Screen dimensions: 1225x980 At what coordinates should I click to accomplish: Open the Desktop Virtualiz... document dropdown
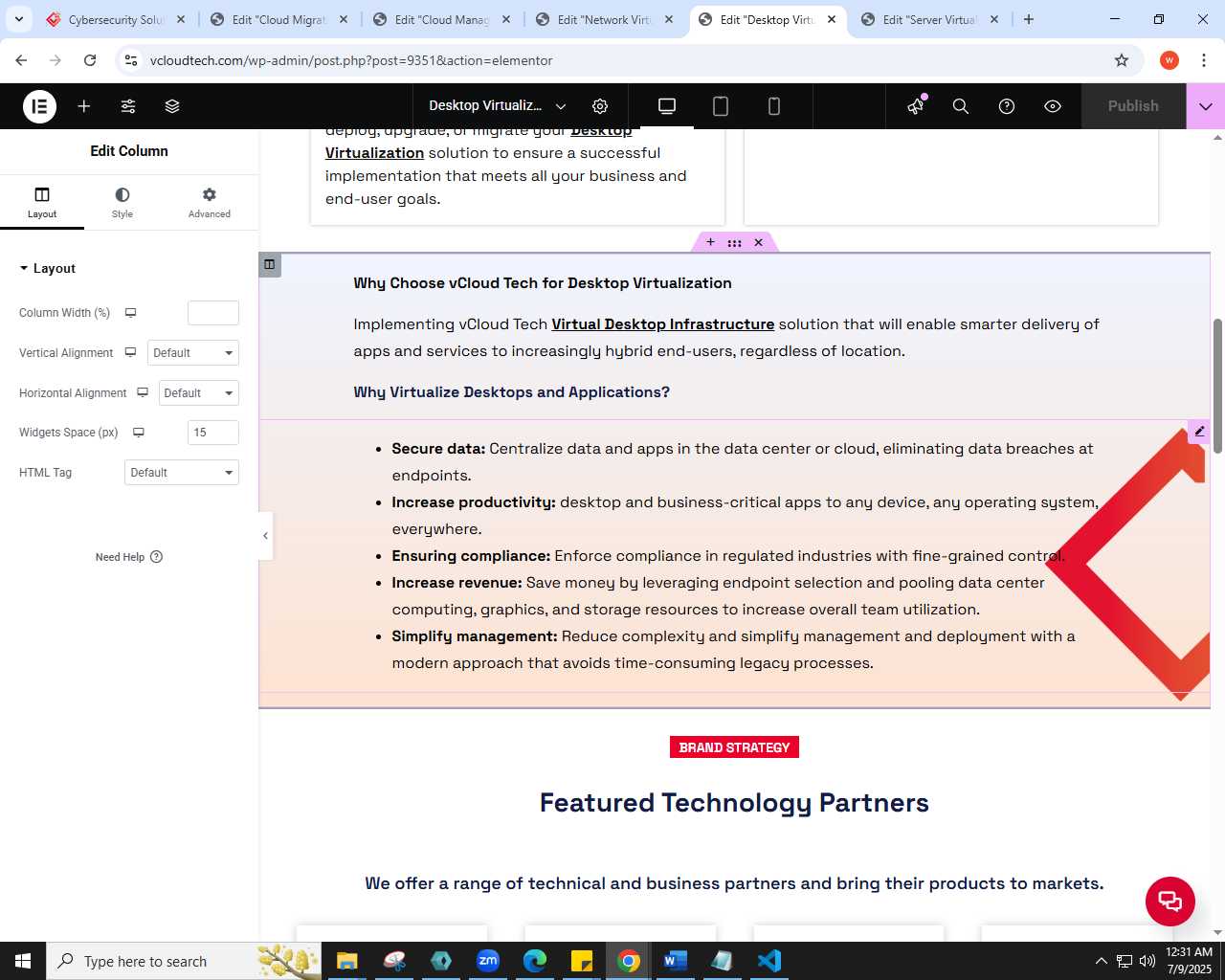click(x=498, y=106)
